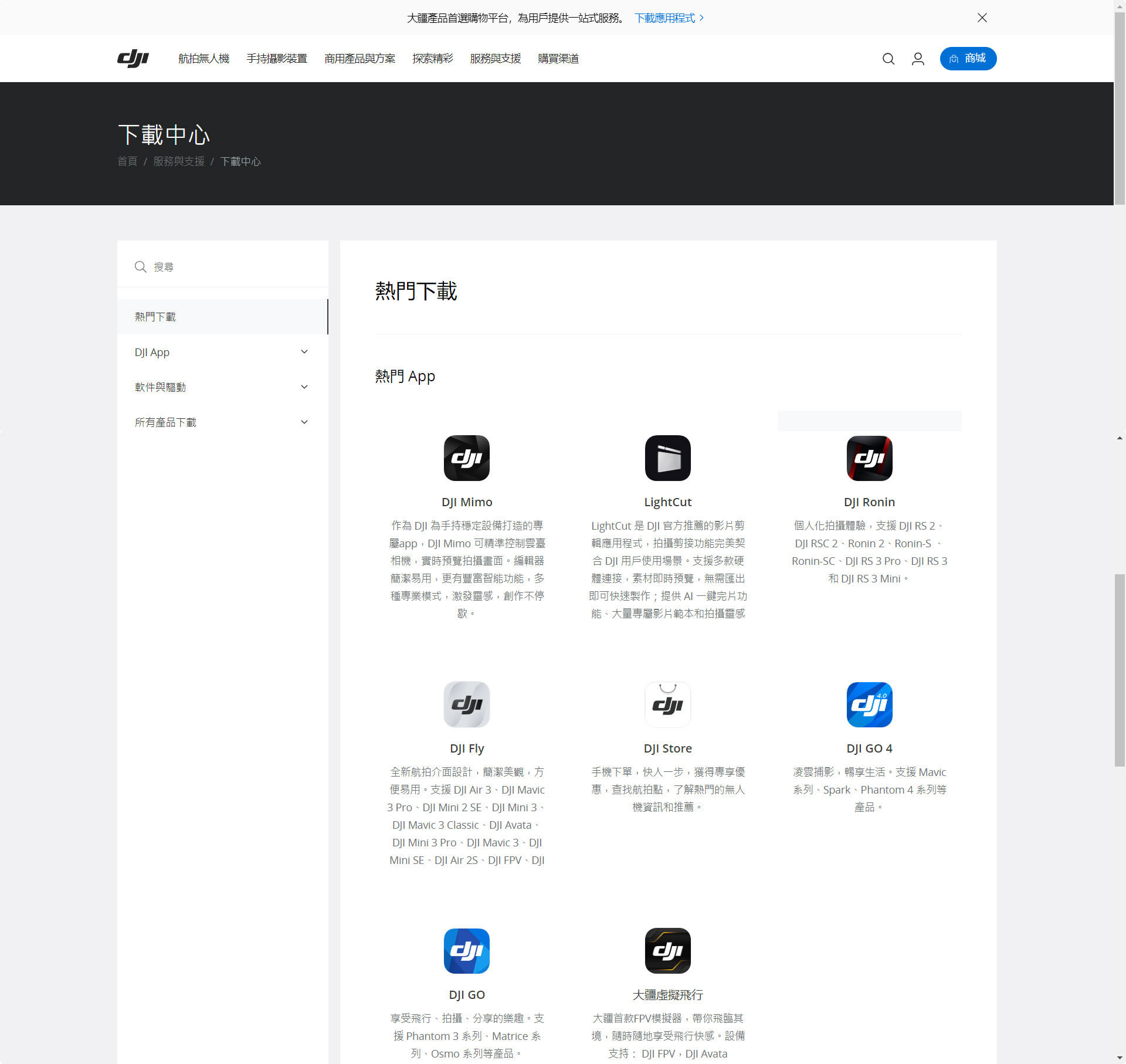Dismiss the top promotional banner
The width and height of the screenshot is (1126, 1064).
[x=982, y=18]
